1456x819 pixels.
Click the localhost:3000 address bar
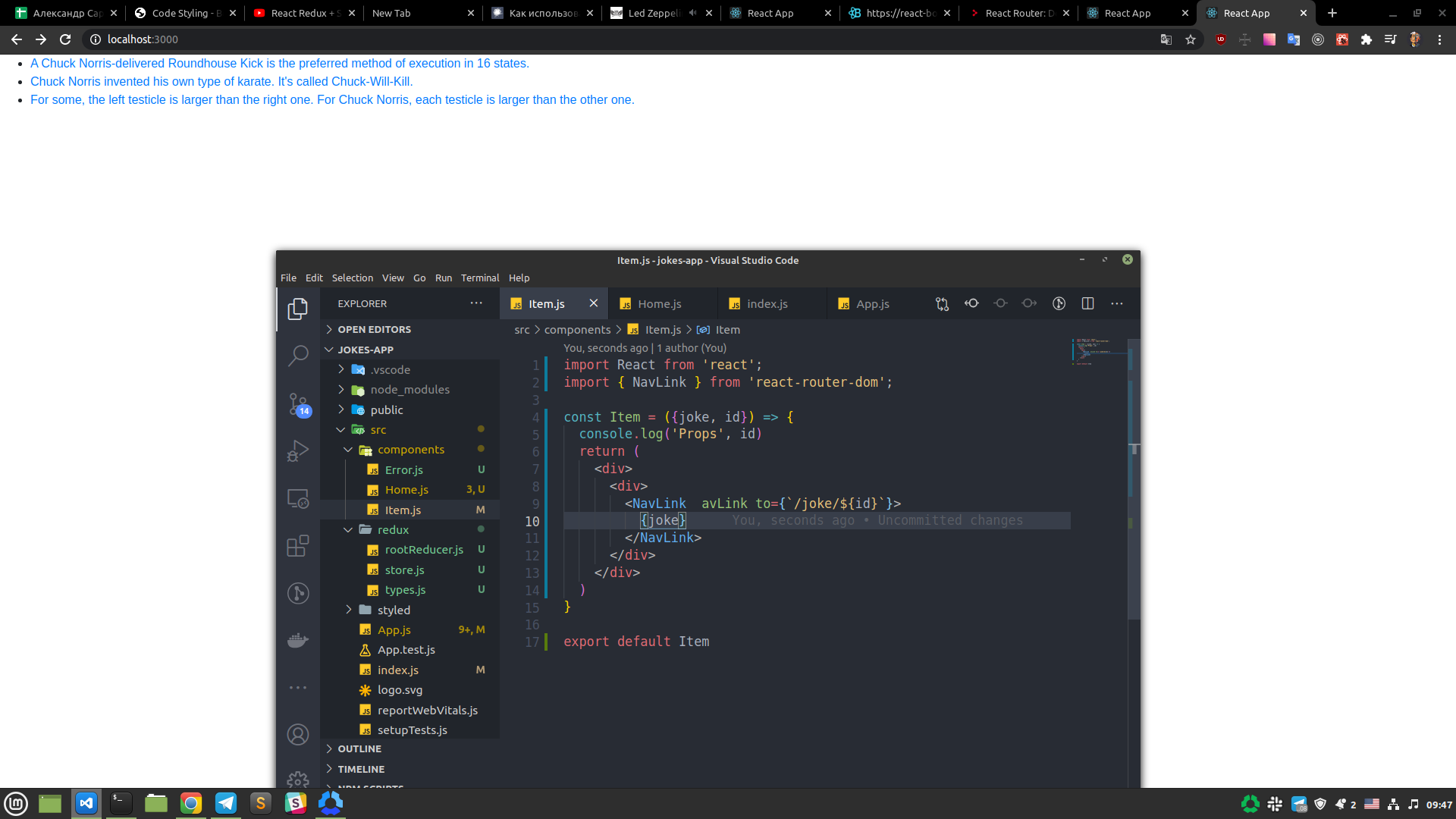coord(622,39)
